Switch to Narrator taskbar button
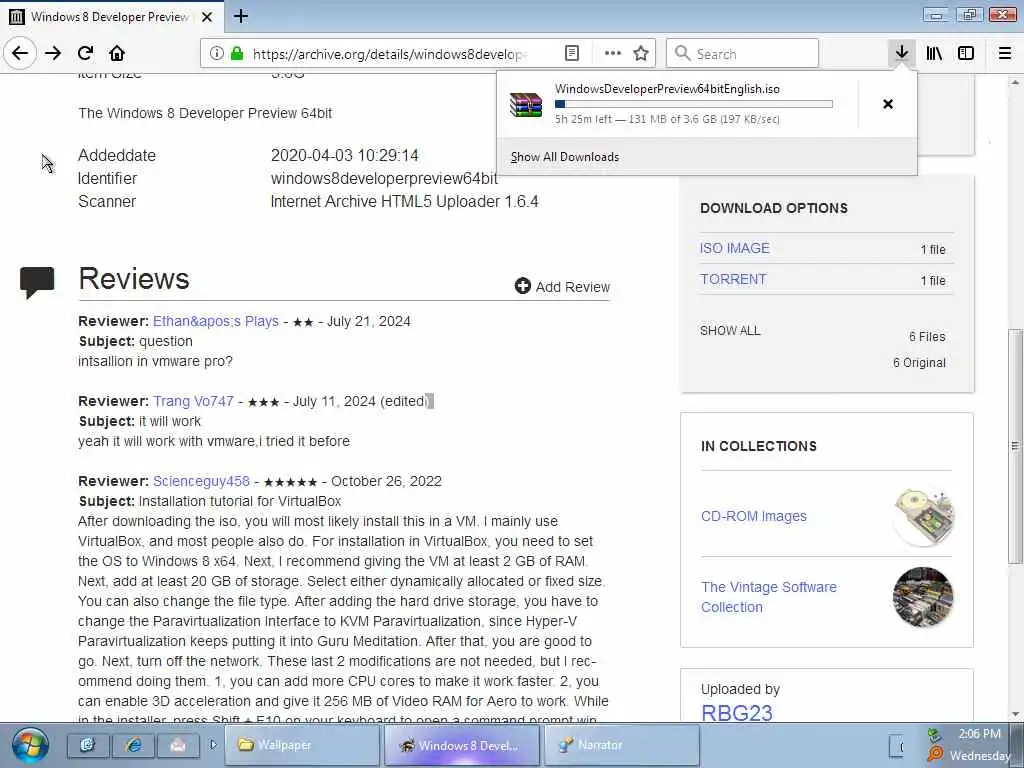The width and height of the screenshot is (1024, 768). pos(620,745)
